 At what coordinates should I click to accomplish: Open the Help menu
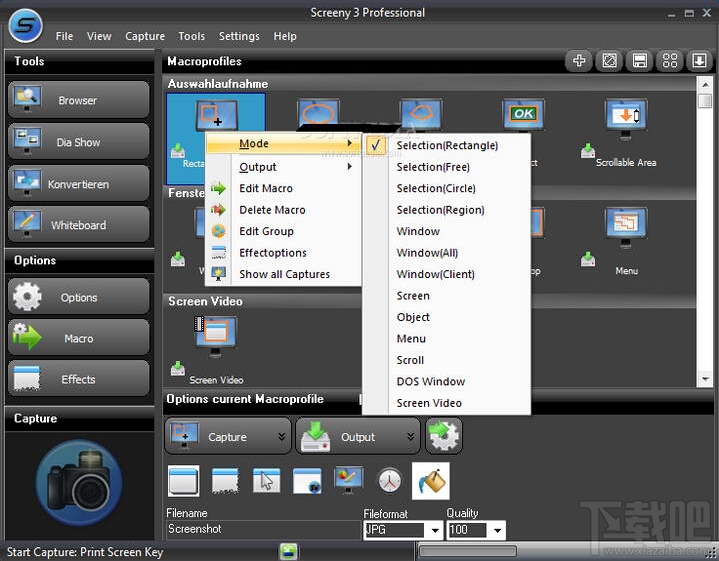coord(285,36)
